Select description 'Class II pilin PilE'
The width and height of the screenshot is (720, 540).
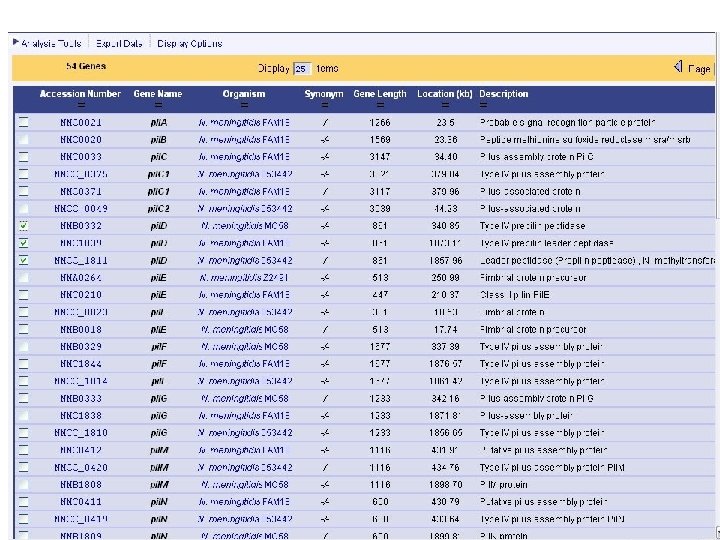coord(515,295)
